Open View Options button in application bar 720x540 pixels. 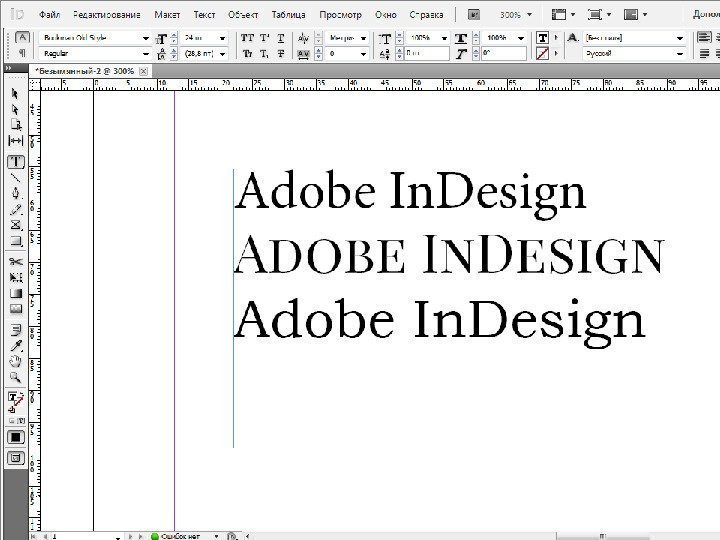click(x=563, y=15)
